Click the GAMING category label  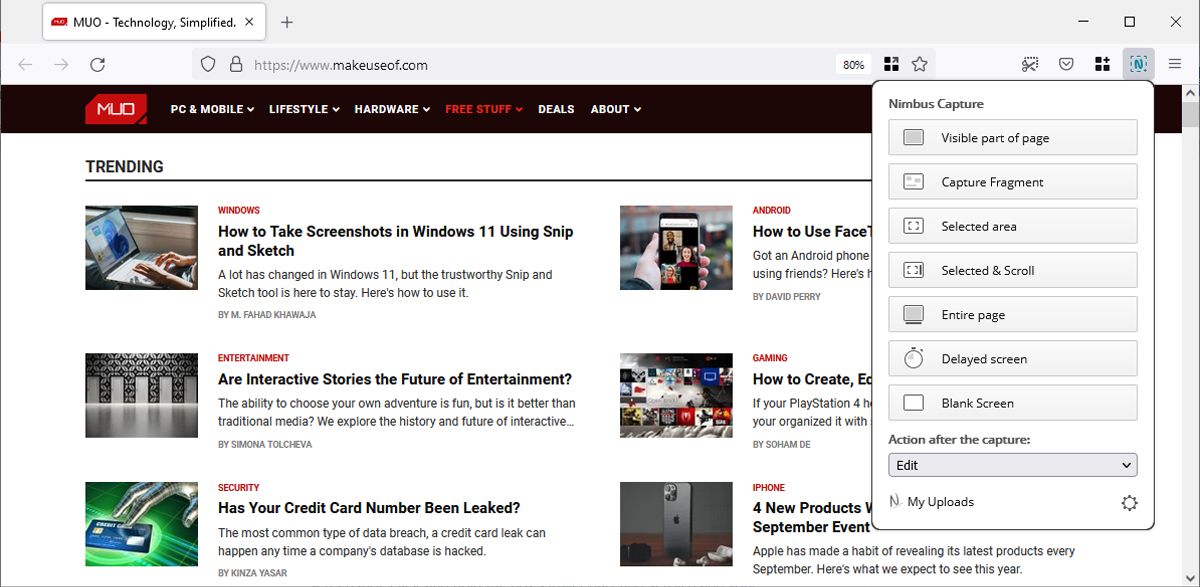pos(770,357)
